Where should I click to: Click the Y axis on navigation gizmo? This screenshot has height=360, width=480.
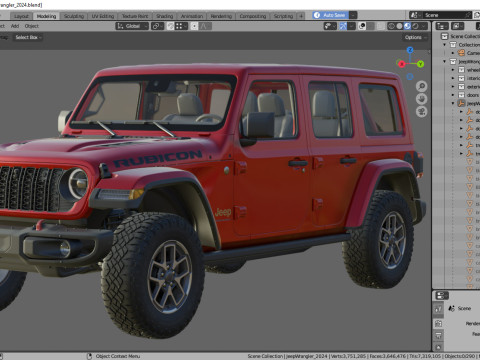tap(420, 64)
